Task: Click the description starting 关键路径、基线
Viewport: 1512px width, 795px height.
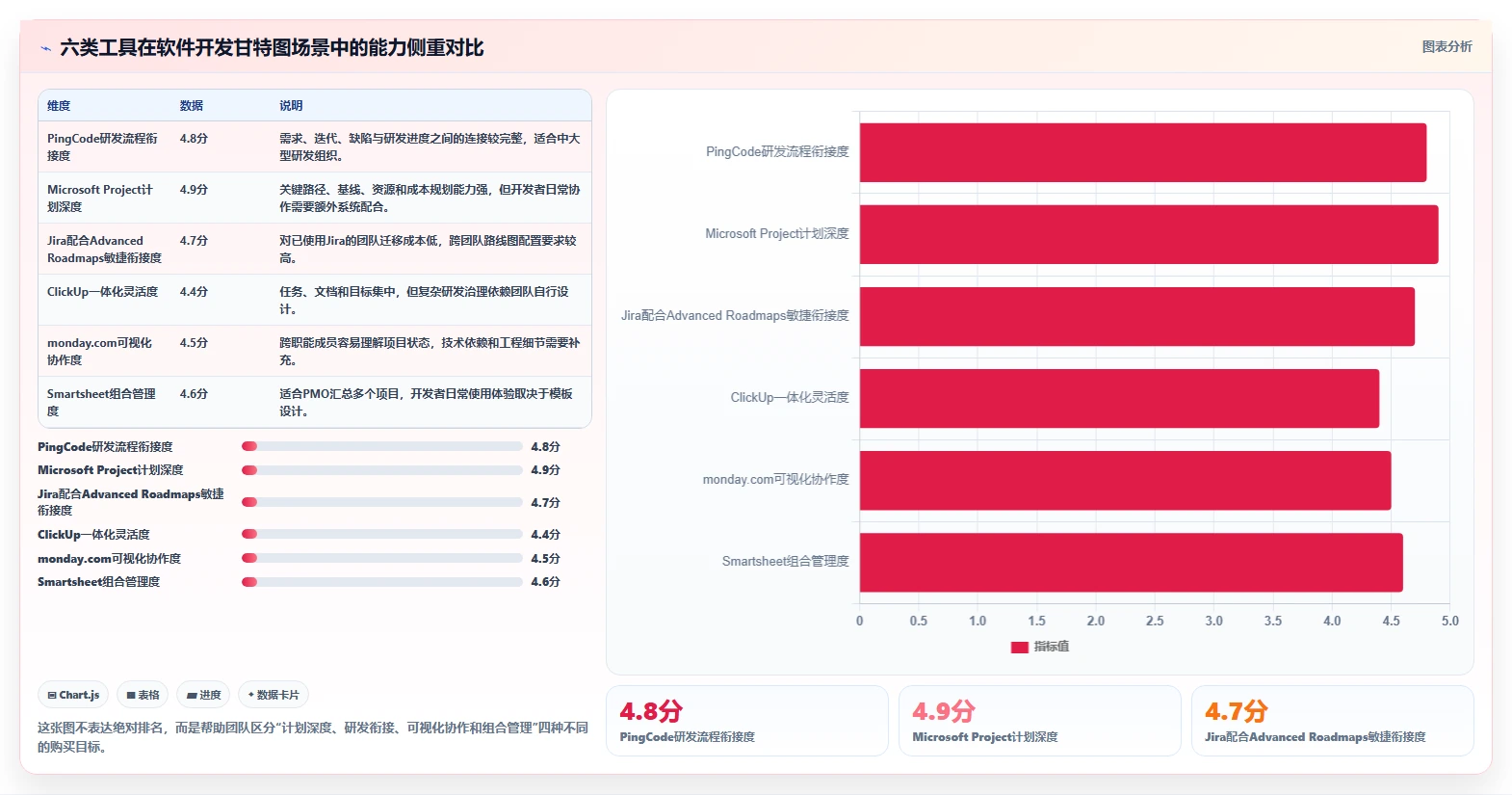Action: pos(430,199)
